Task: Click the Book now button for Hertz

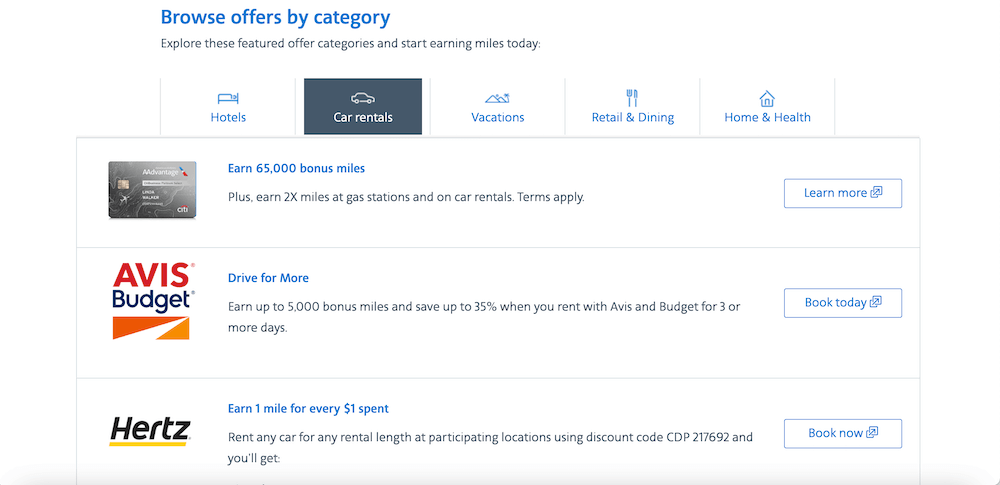Action: [x=842, y=433]
